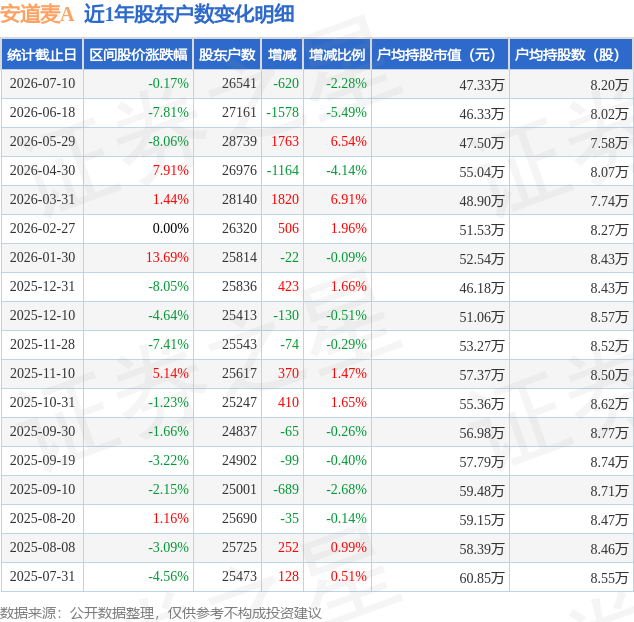Image resolution: width=634 pixels, height=622 pixels.
Task: Click shareholder count 28739
Action: 239,141
